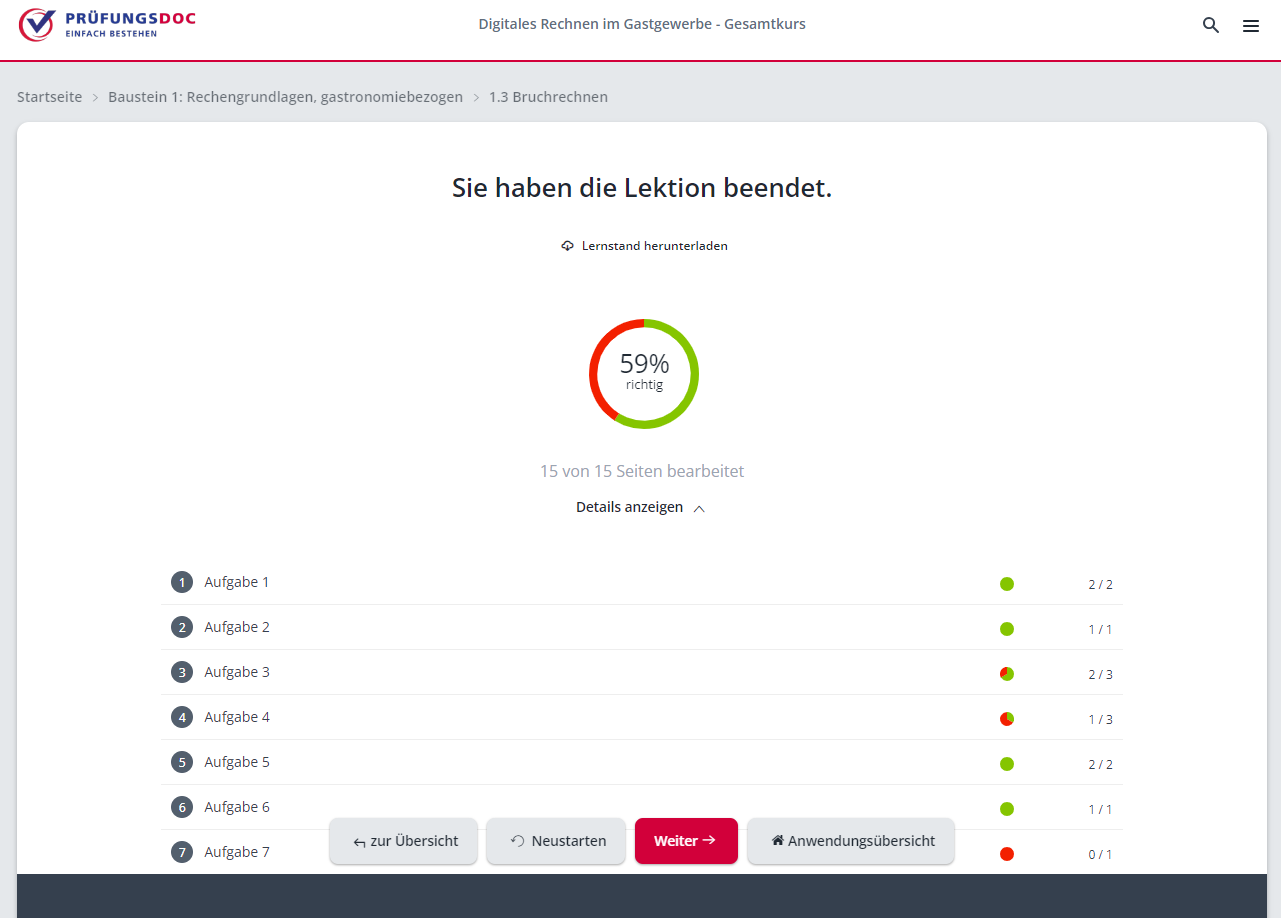The image size is (1281, 918).
Task: Click the cloud download icon
Action: tap(567, 246)
